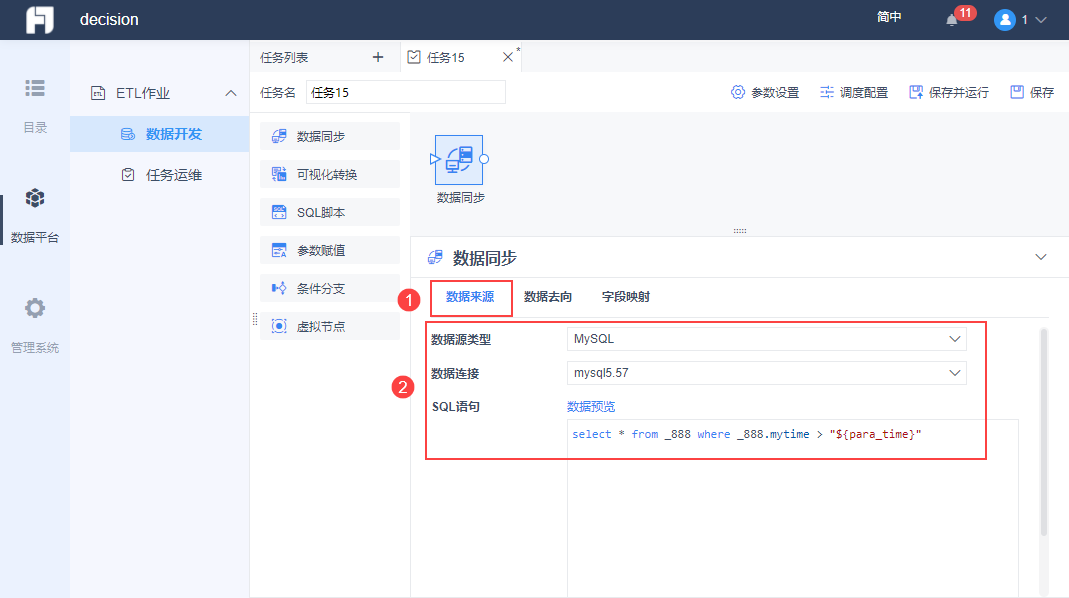Screen dimensions: 1069x598
Task: Select the 数据同步 node type
Action: point(330,136)
